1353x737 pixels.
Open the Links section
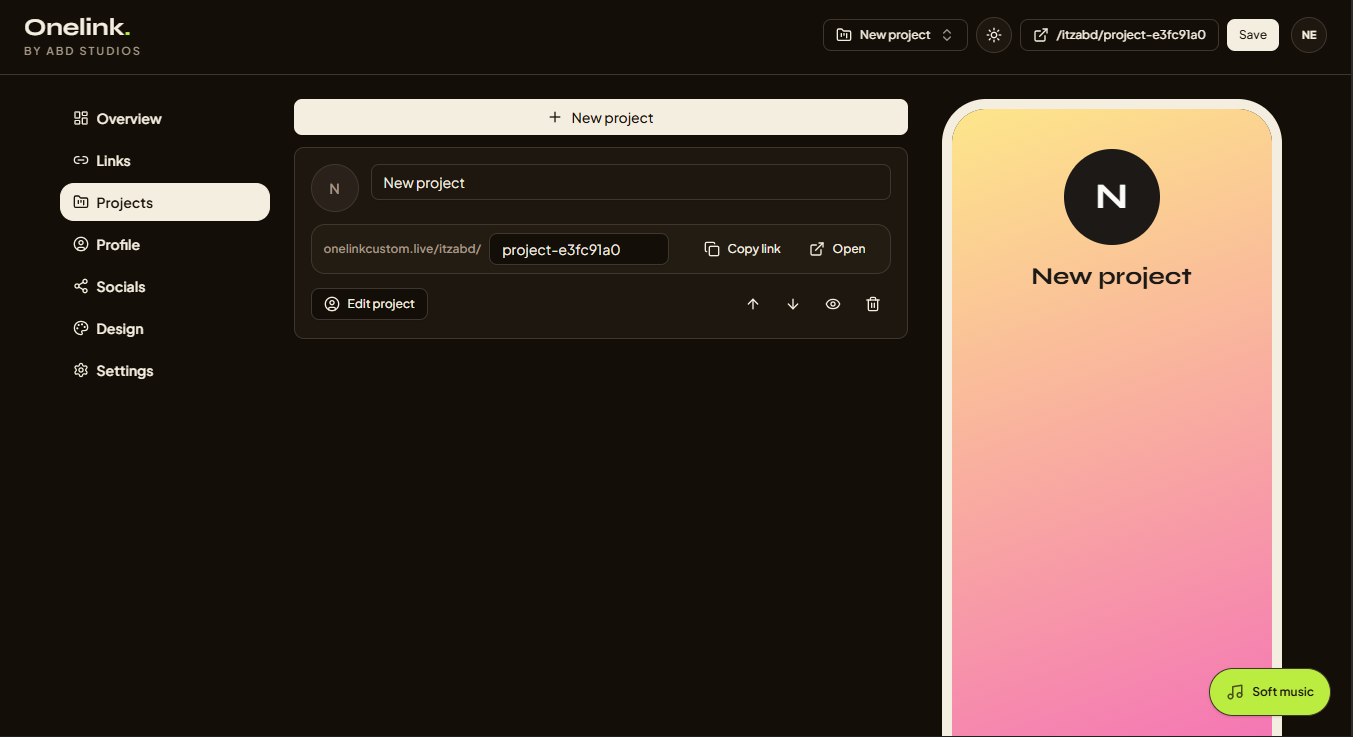[165, 161]
